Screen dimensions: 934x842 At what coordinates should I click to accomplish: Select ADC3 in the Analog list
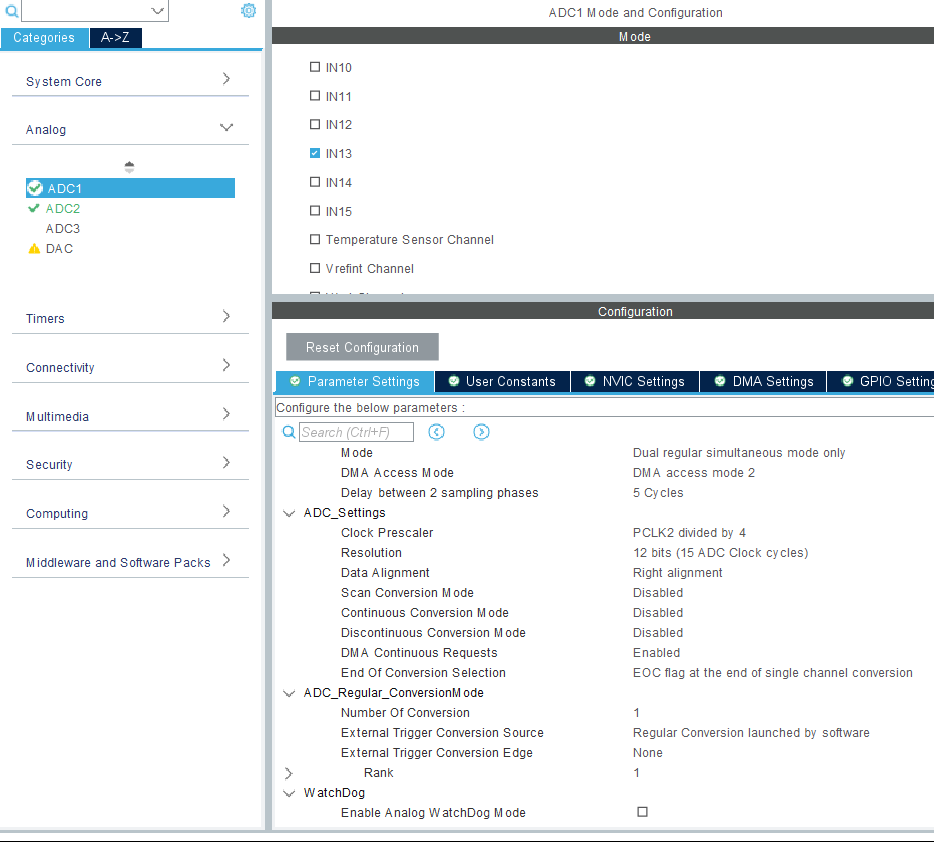(x=63, y=229)
